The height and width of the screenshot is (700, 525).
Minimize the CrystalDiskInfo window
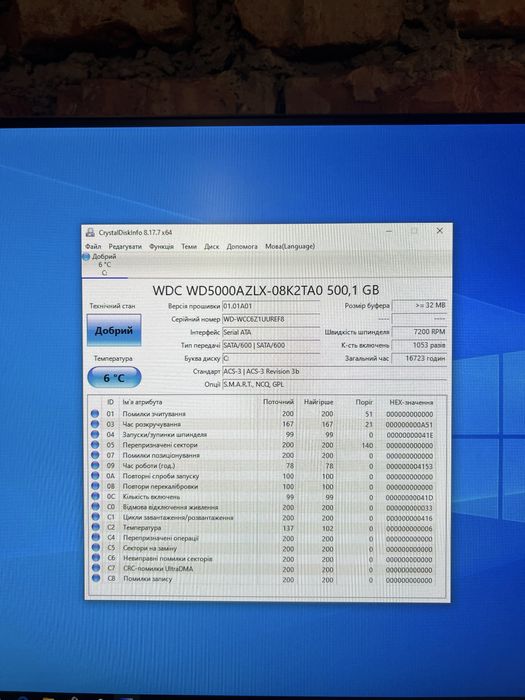click(389, 231)
